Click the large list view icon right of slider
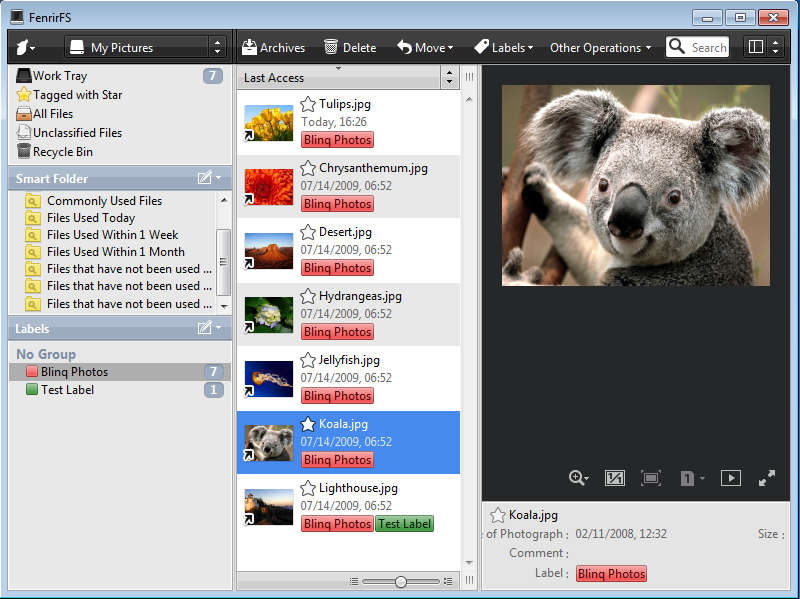 [448, 581]
